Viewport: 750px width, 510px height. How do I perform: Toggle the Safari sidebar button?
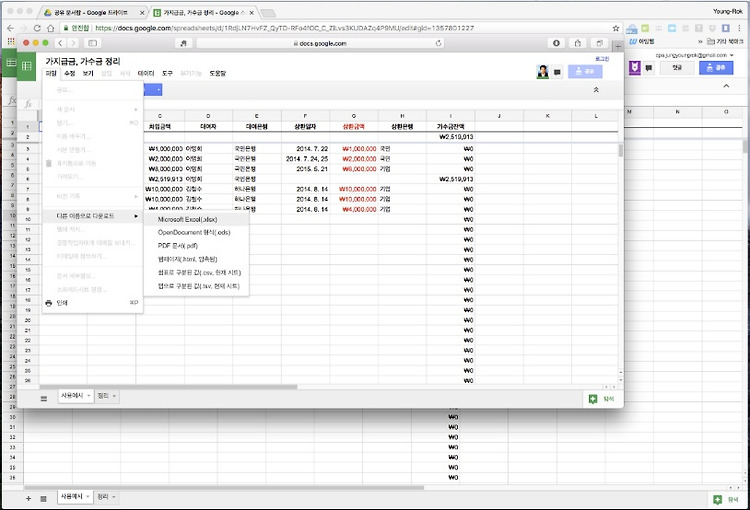(x=93, y=43)
